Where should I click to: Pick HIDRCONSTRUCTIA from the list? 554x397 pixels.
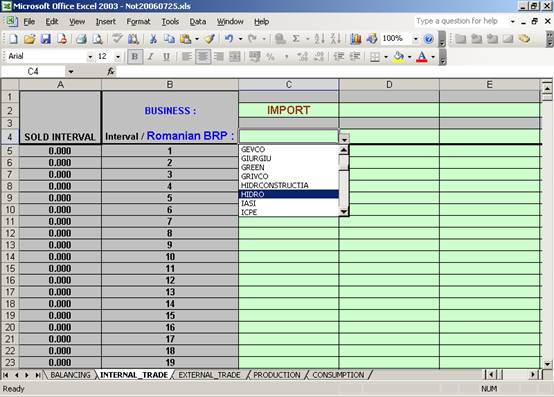pos(289,185)
